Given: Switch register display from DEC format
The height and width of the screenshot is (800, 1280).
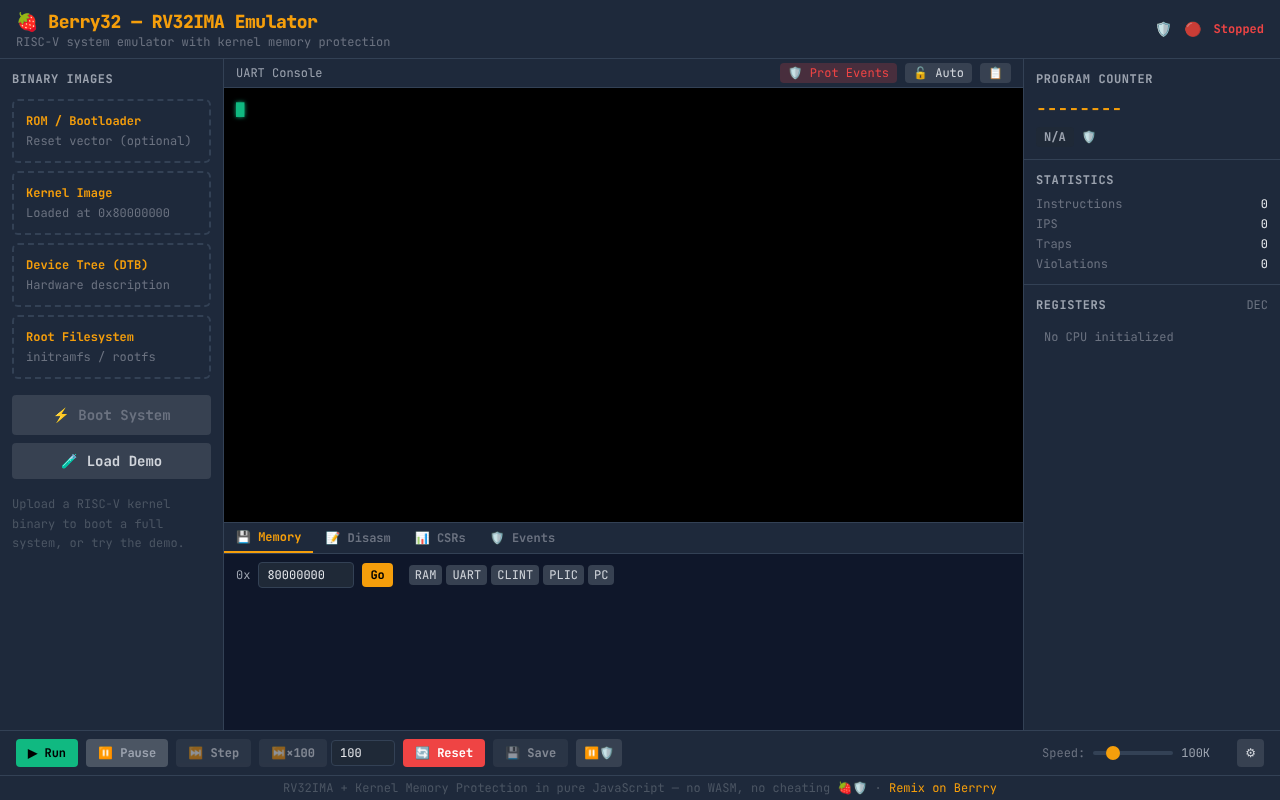Looking at the screenshot, I should coord(1257,305).
